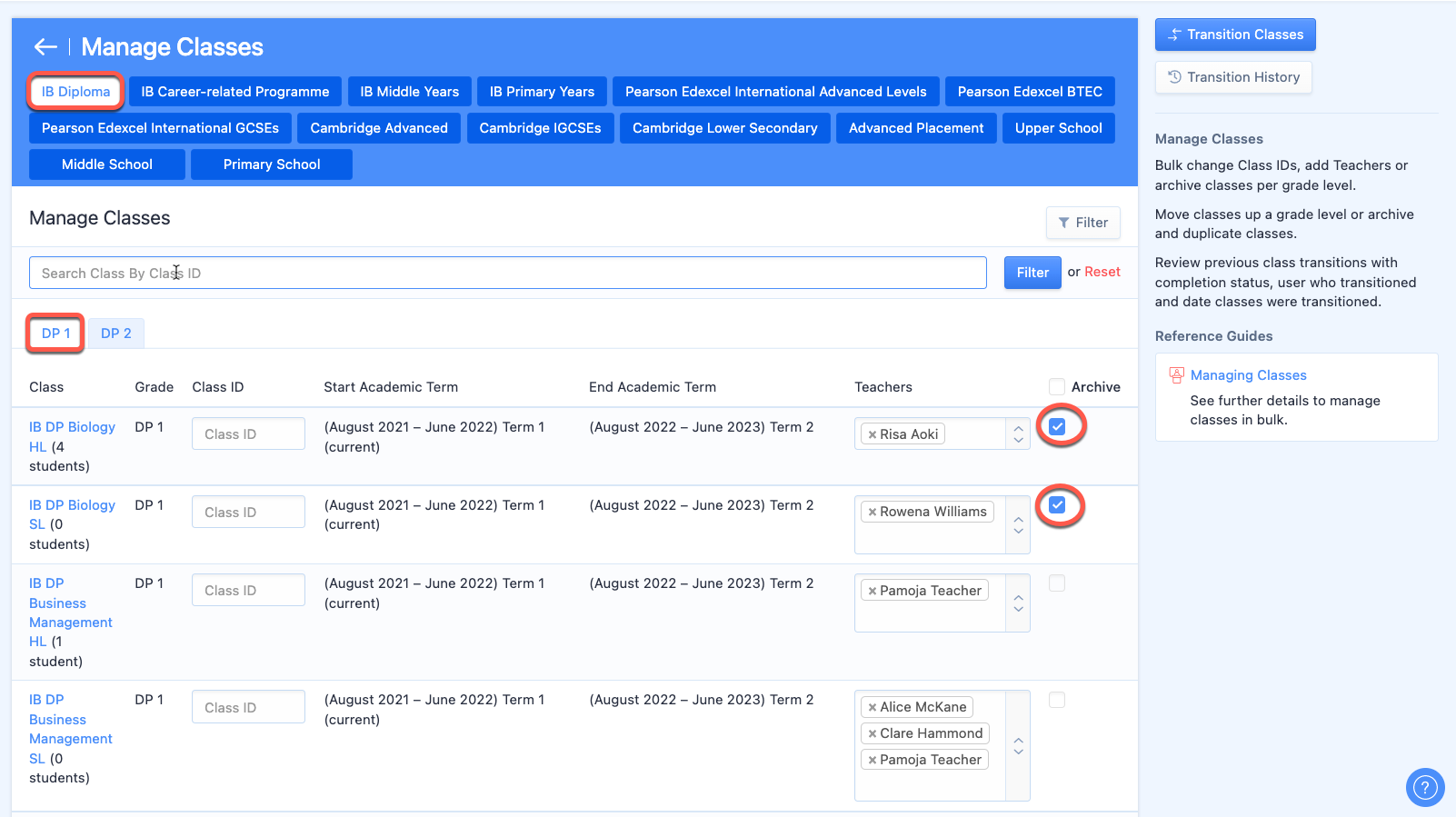Click Class ID field for Business Management SL

pos(248,707)
